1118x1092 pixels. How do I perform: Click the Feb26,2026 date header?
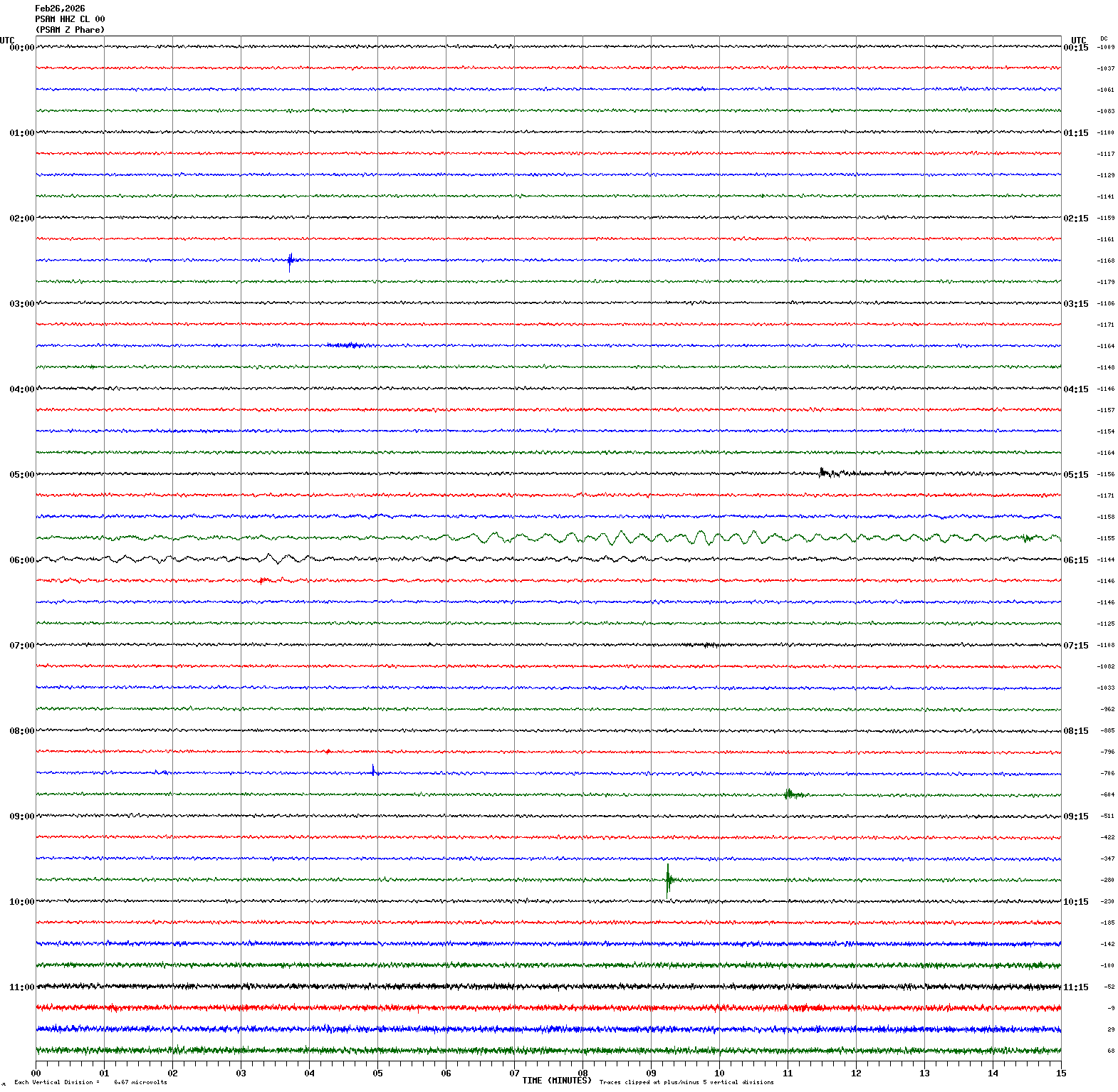click(60, 9)
